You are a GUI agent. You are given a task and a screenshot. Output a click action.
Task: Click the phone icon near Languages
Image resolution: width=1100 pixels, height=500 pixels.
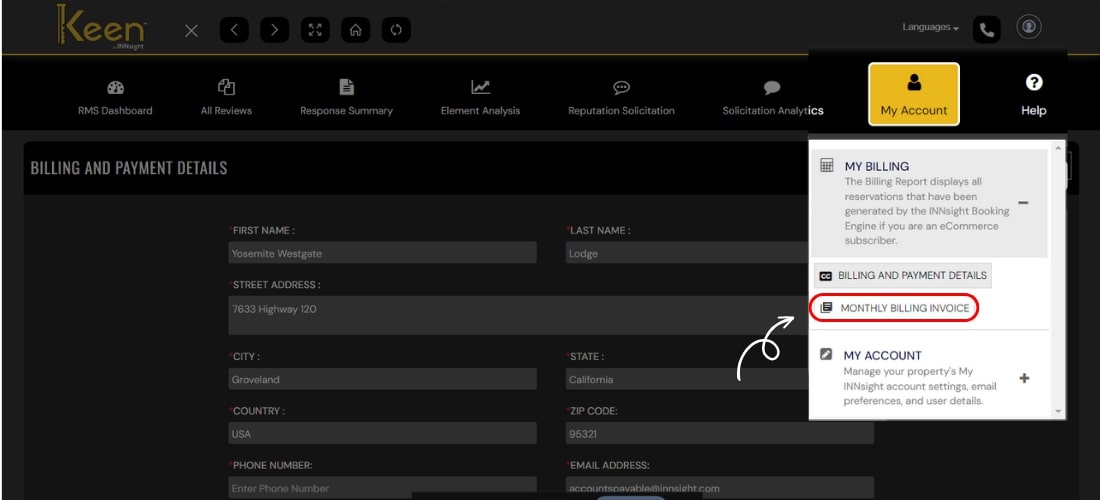tap(987, 29)
